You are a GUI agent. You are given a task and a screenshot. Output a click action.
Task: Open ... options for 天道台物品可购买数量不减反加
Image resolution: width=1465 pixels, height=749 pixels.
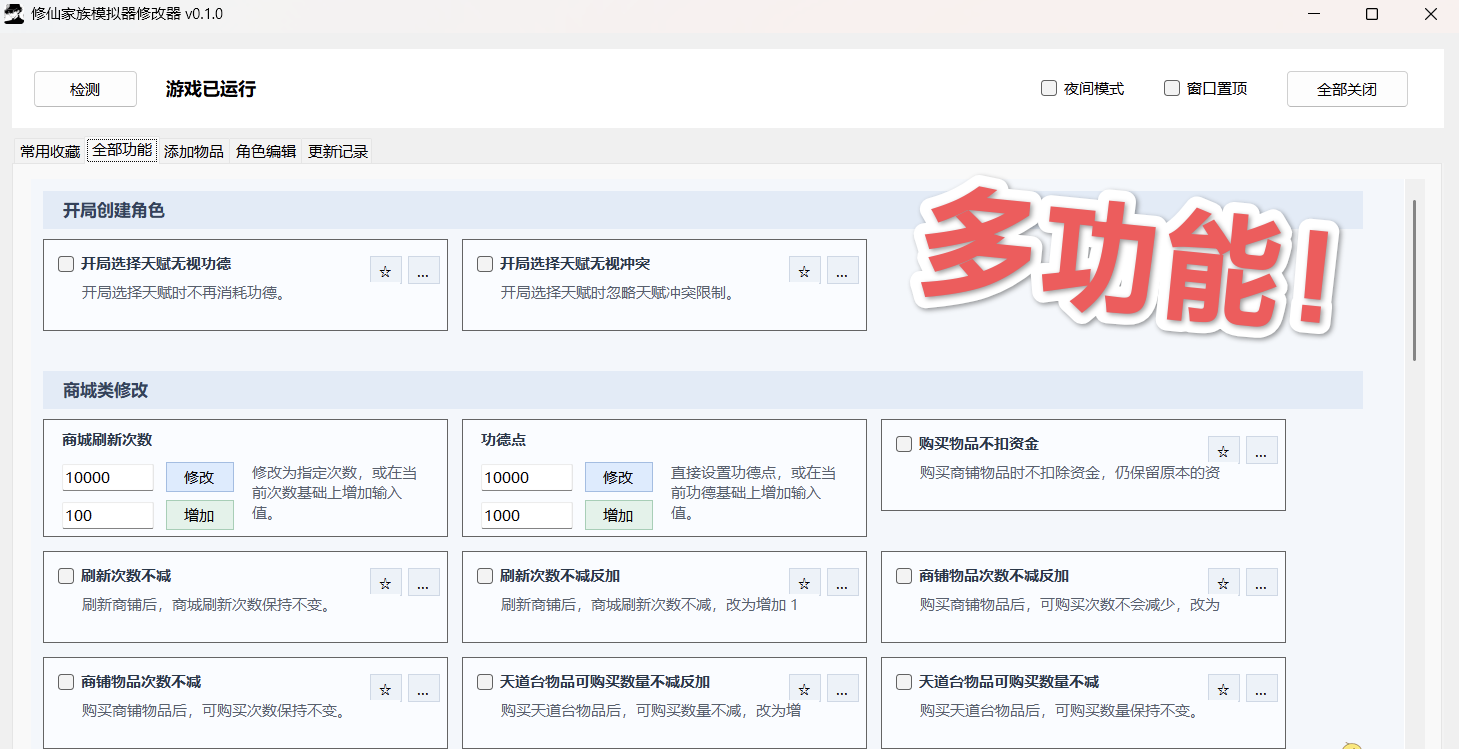click(x=843, y=689)
